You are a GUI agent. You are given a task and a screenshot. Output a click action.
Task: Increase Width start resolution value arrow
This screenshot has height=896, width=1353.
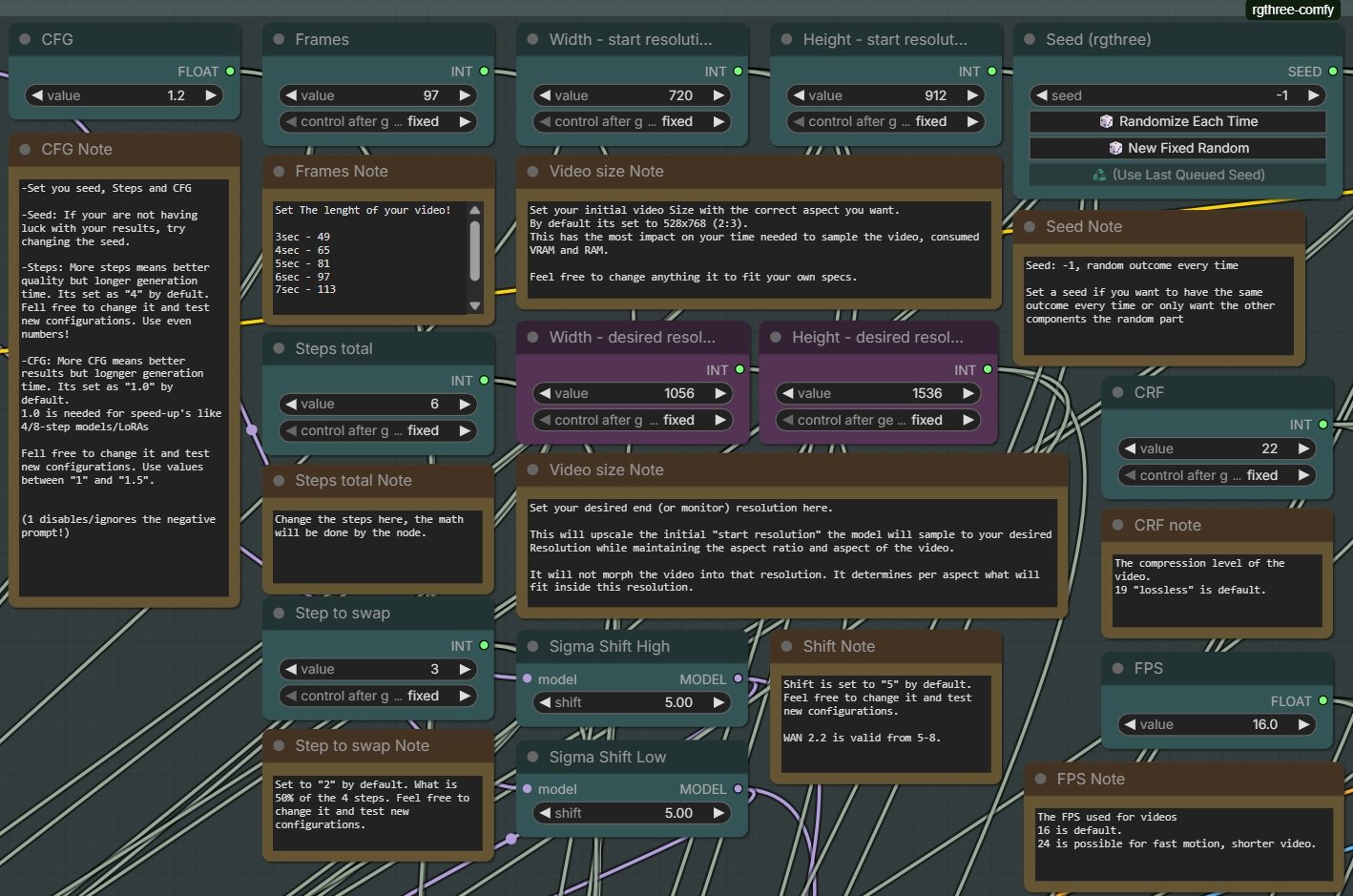pyautogui.click(x=718, y=95)
